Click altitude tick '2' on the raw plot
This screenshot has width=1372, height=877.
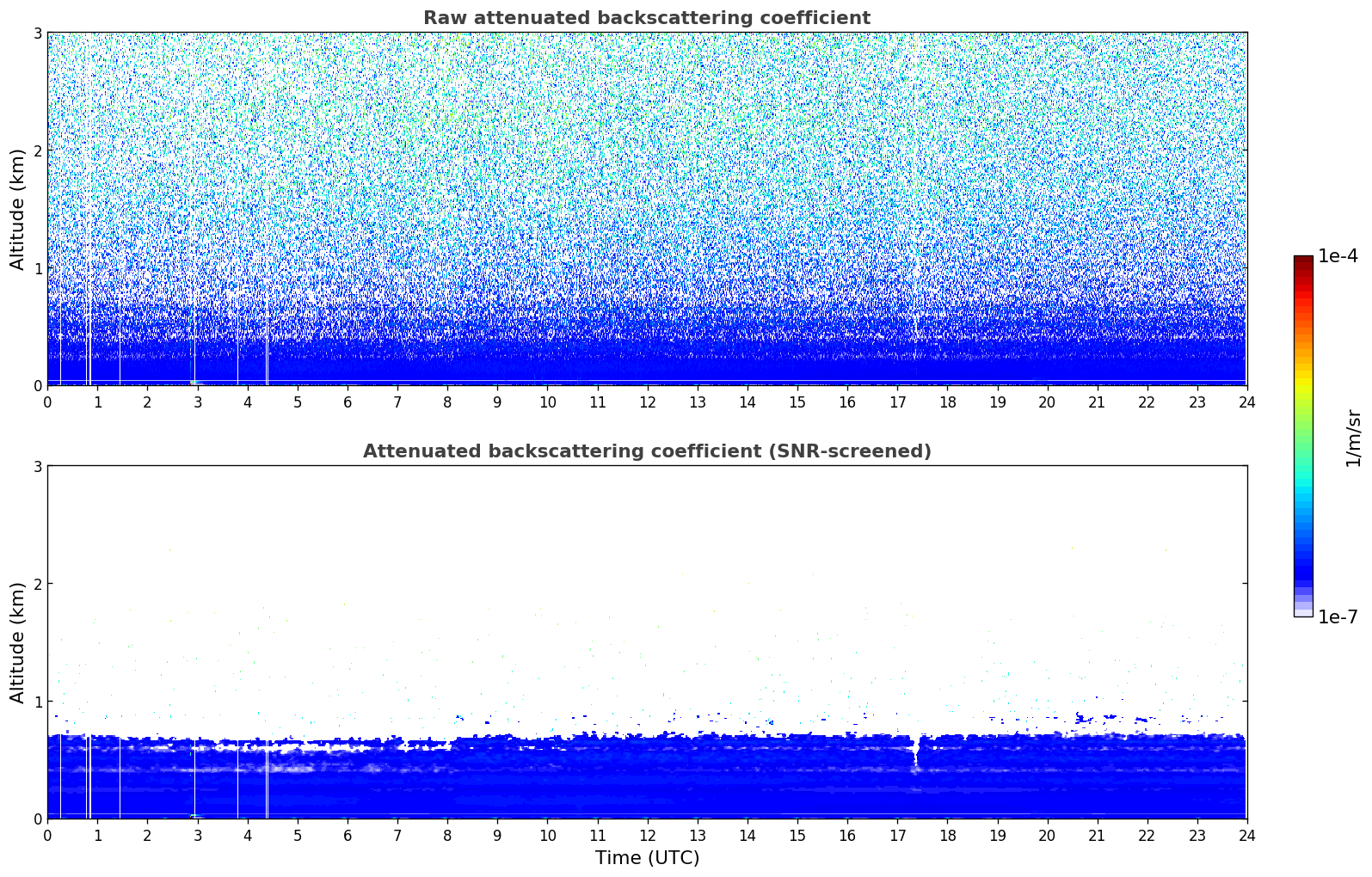tap(38, 150)
